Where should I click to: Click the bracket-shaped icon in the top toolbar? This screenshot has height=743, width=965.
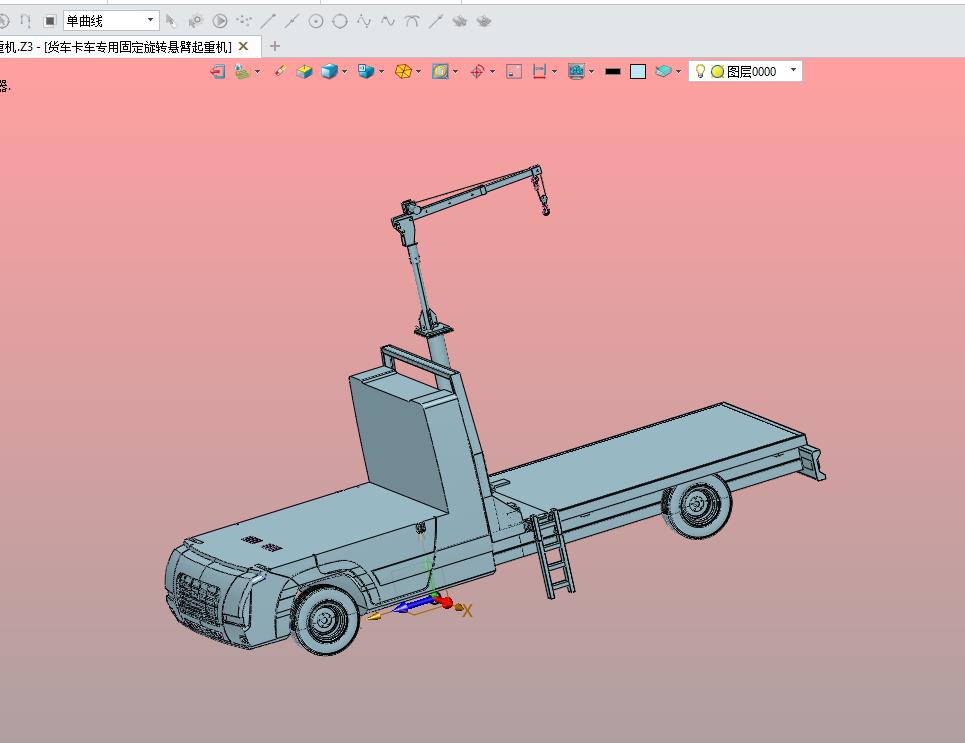[25, 21]
